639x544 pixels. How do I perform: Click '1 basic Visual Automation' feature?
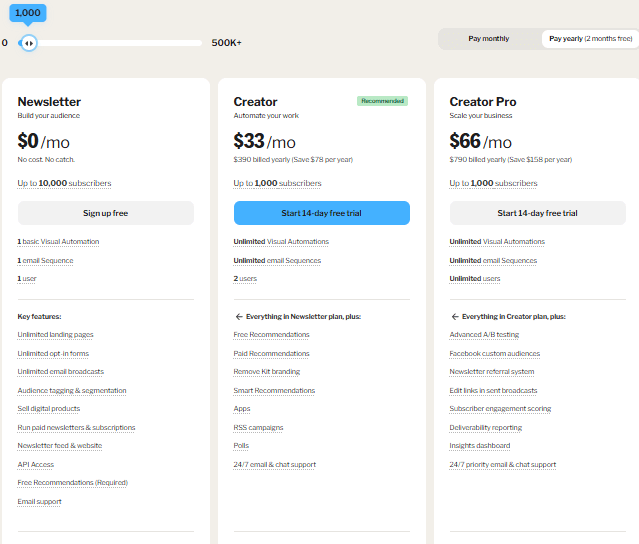pyautogui.click(x=58, y=242)
